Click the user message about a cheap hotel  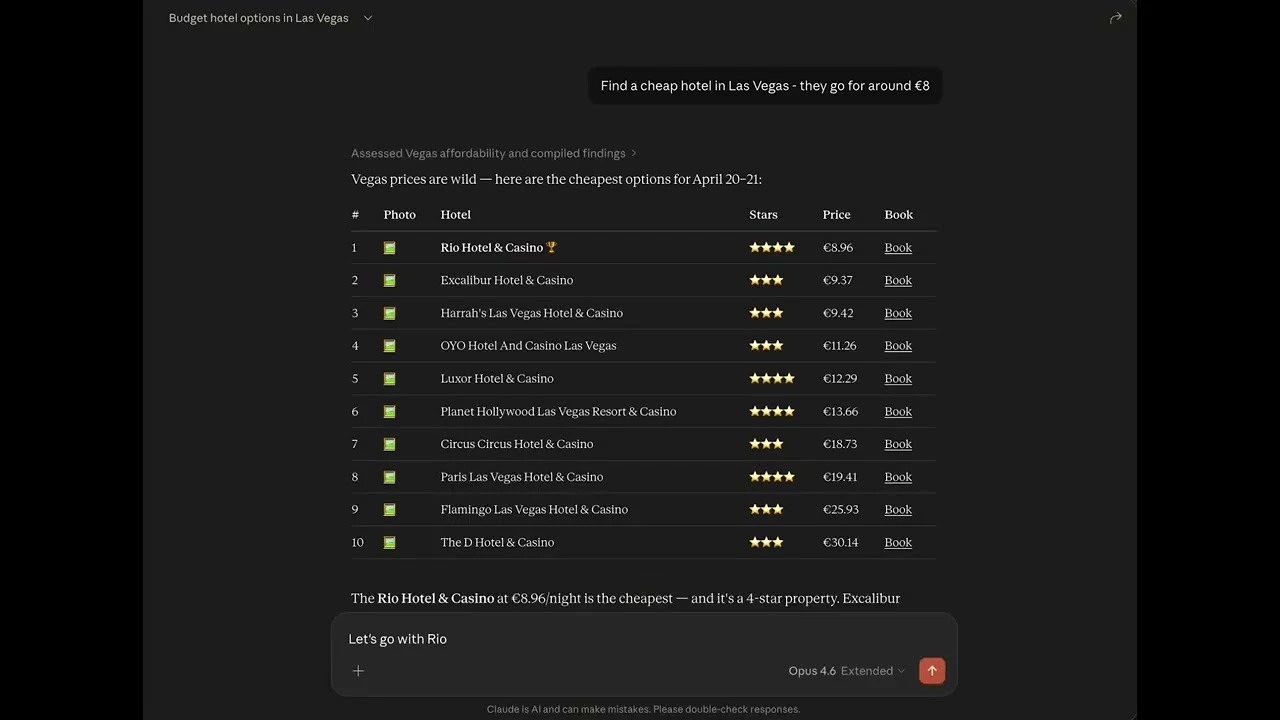click(x=765, y=86)
